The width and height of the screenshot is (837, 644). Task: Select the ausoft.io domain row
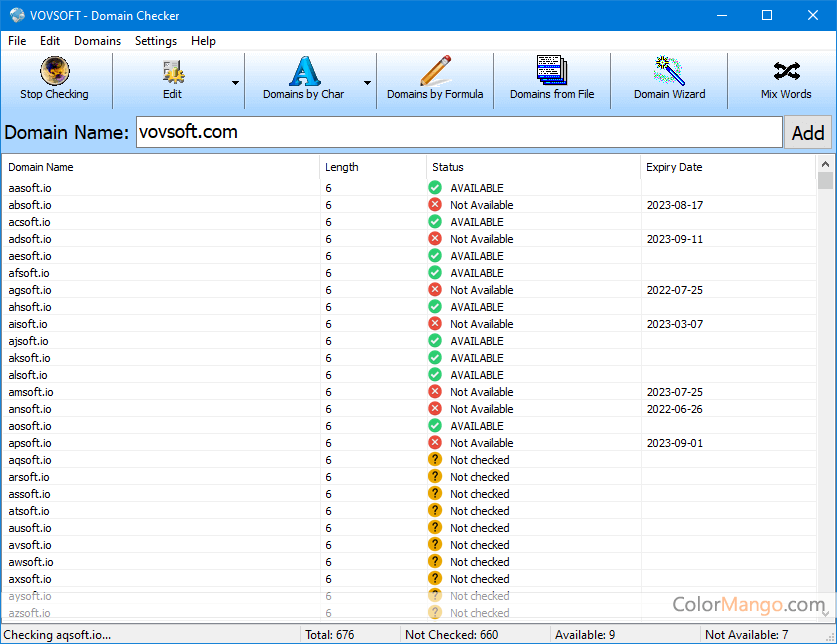click(x=409, y=528)
